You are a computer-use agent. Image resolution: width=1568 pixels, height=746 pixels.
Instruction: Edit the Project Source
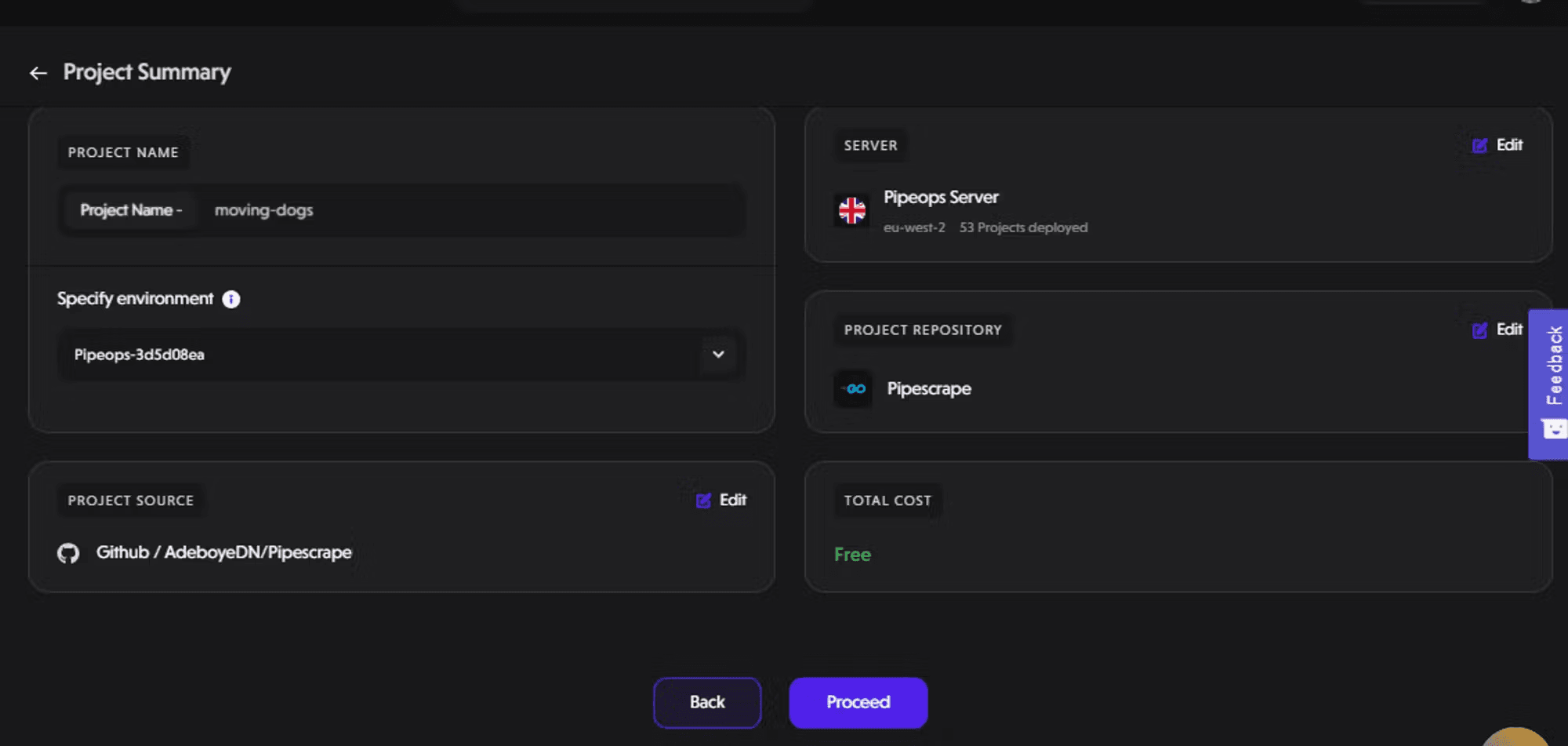coord(721,500)
